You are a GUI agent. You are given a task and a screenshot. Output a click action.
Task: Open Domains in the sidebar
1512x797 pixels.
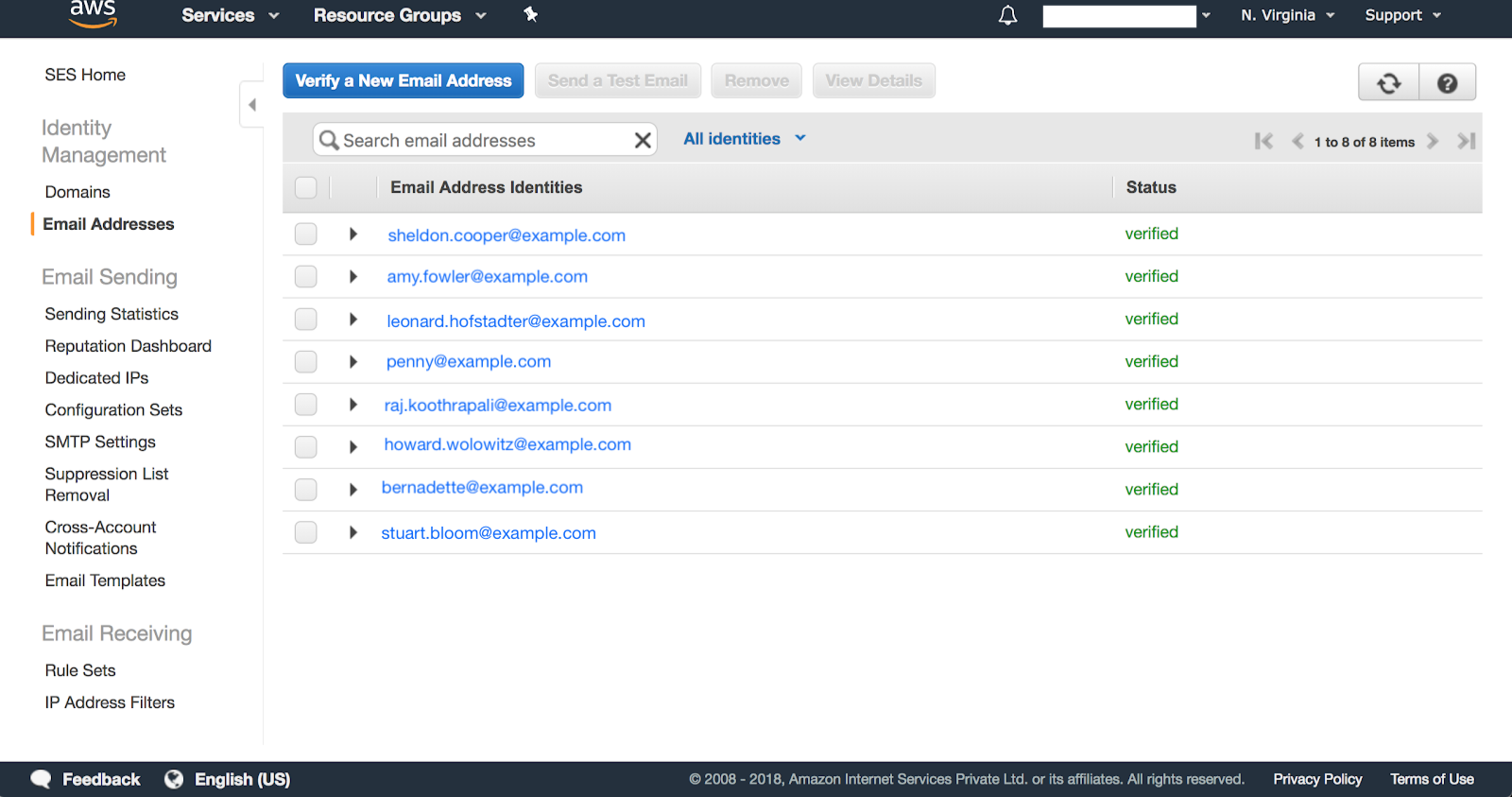click(77, 192)
